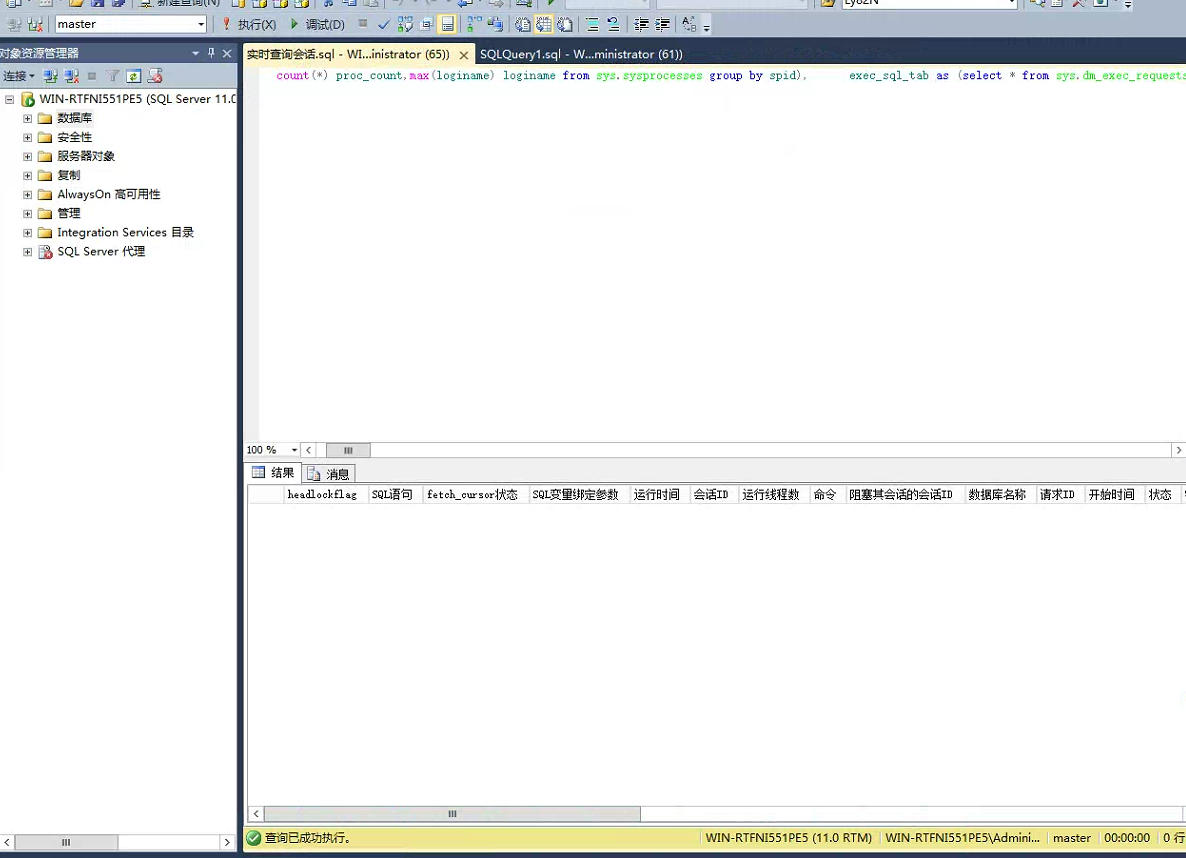Click the connect icon in Object Explorer toolbar
The height and width of the screenshot is (858, 1186).
coord(50,76)
